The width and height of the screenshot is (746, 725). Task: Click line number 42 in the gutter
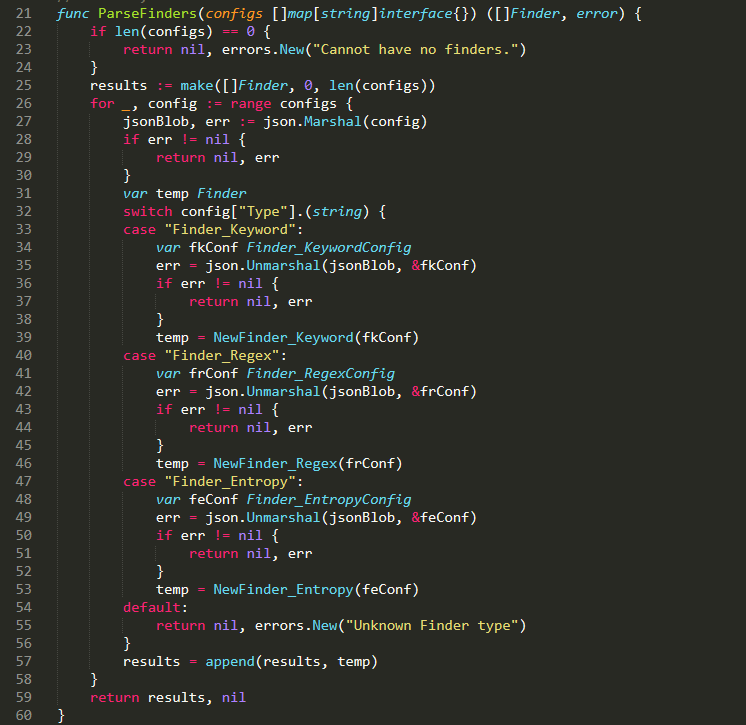point(23,392)
